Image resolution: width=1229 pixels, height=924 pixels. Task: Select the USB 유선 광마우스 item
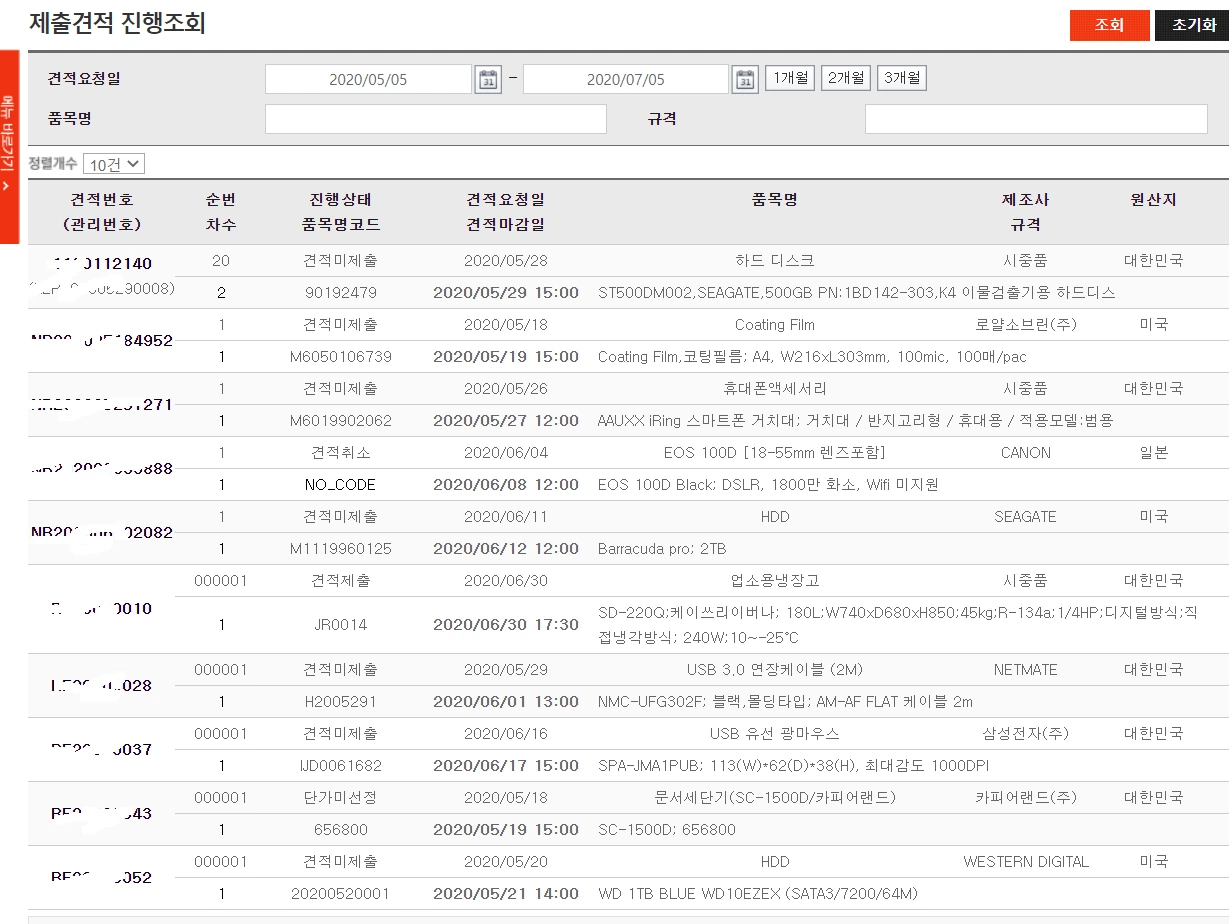tap(774, 734)
